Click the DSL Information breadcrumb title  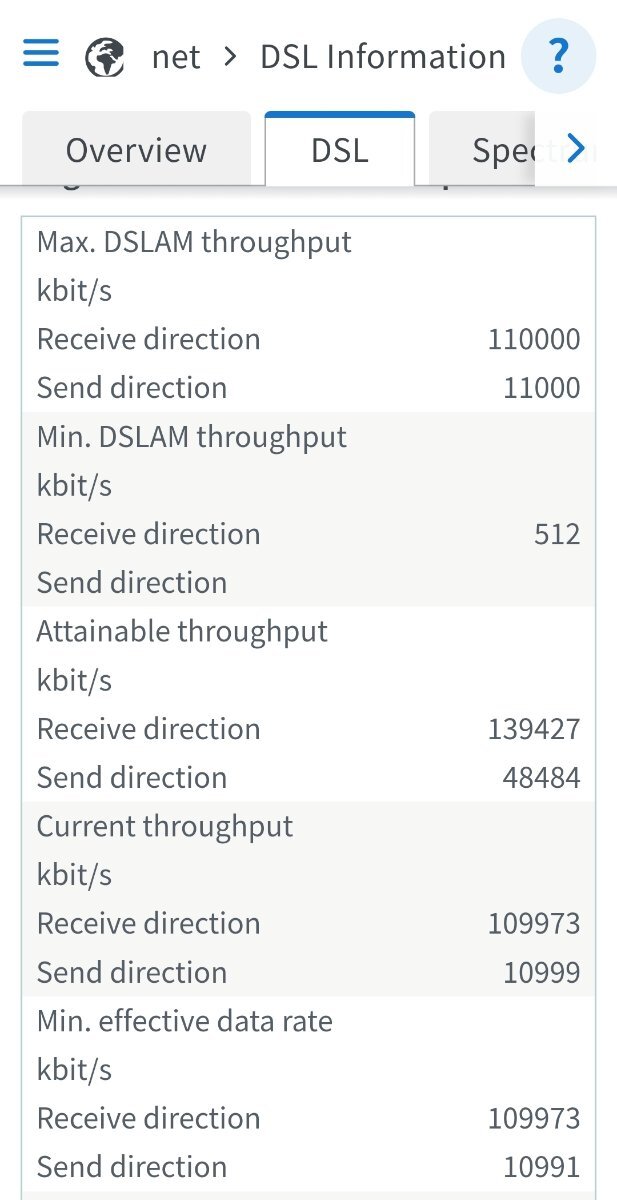pos(383,57)
